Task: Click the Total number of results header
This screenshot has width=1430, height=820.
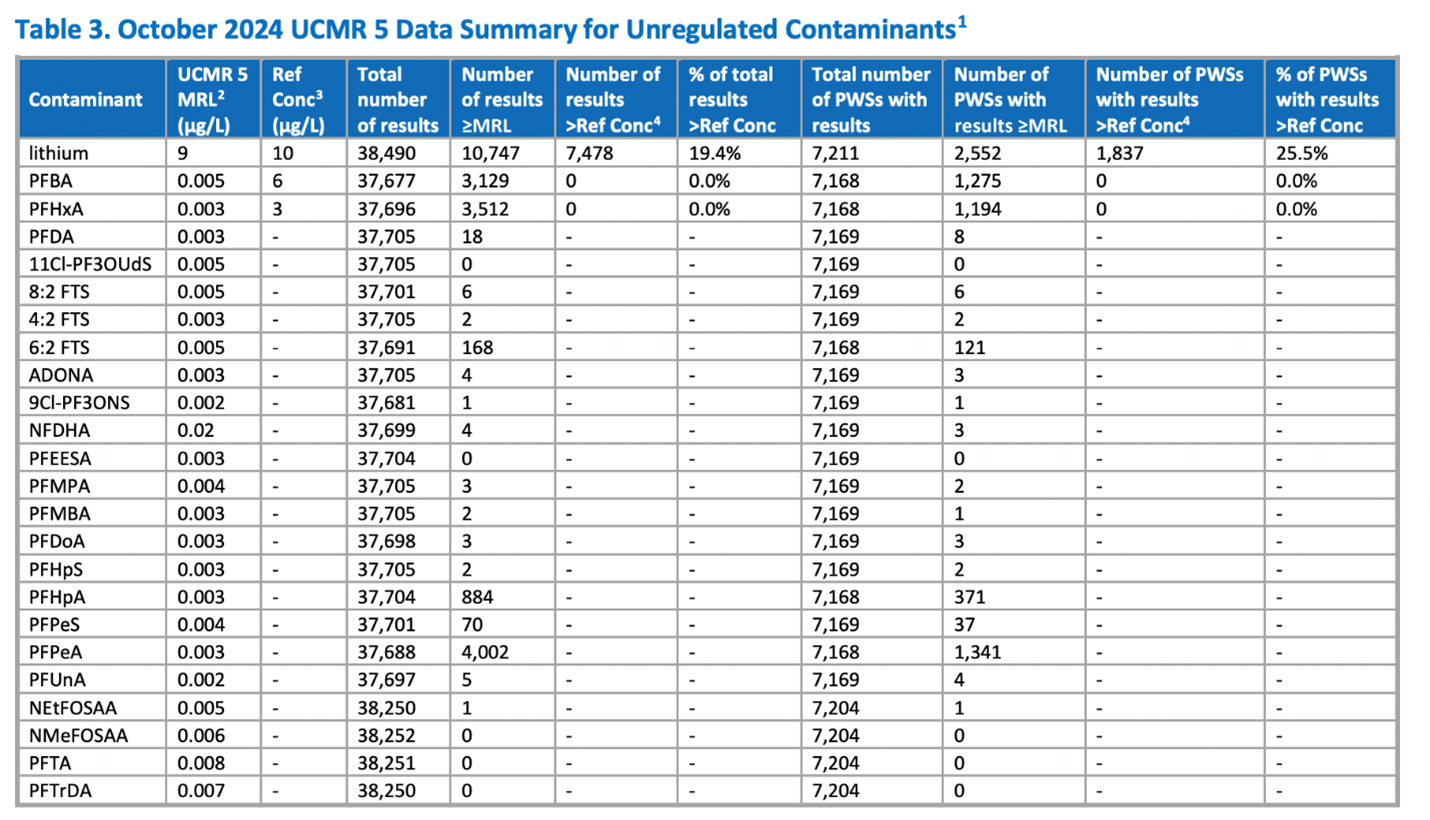Action: [397, 100]
